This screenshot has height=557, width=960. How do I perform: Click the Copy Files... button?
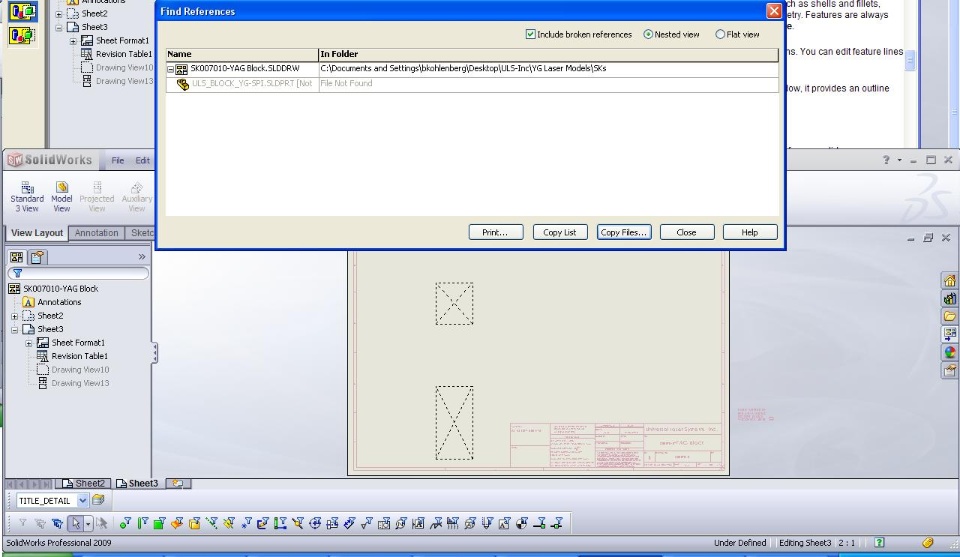tap(623, 233)
